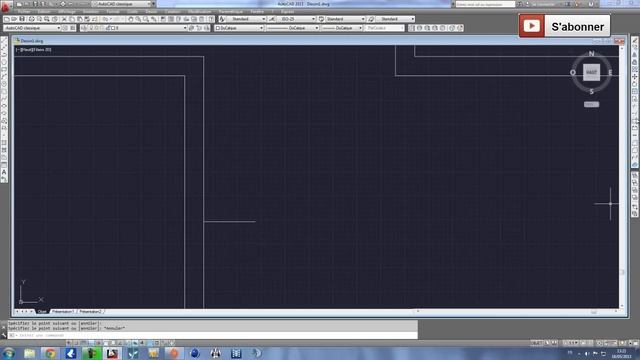Click the Filaire 2D visual style label
The image size is (640, 360).
pyautogui.click(x=42, y=50)
